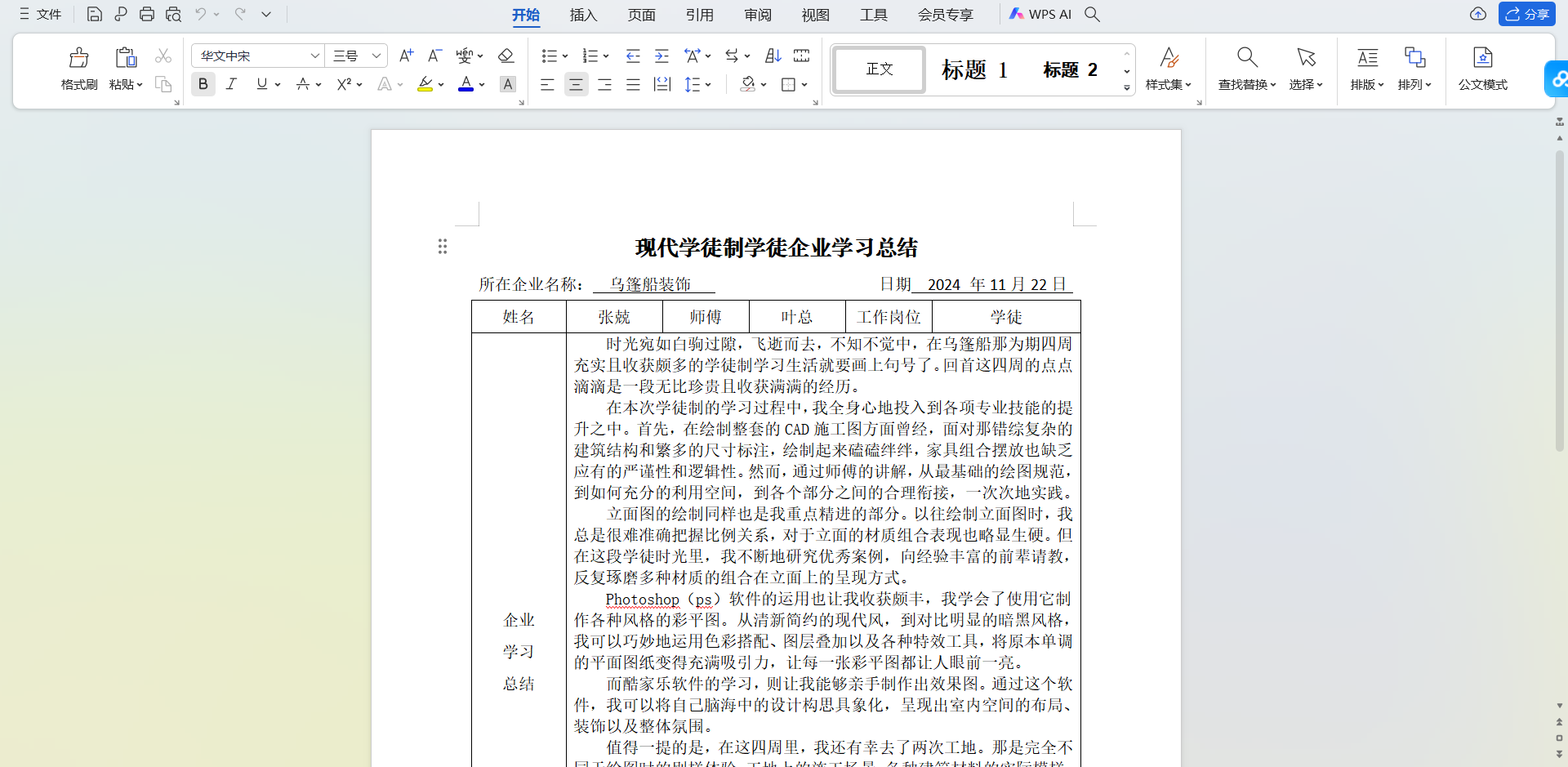Screen dimensions: 1568x767
Task: Open the 审阅 (Review) tab
Action: click(x=757, y=15)
